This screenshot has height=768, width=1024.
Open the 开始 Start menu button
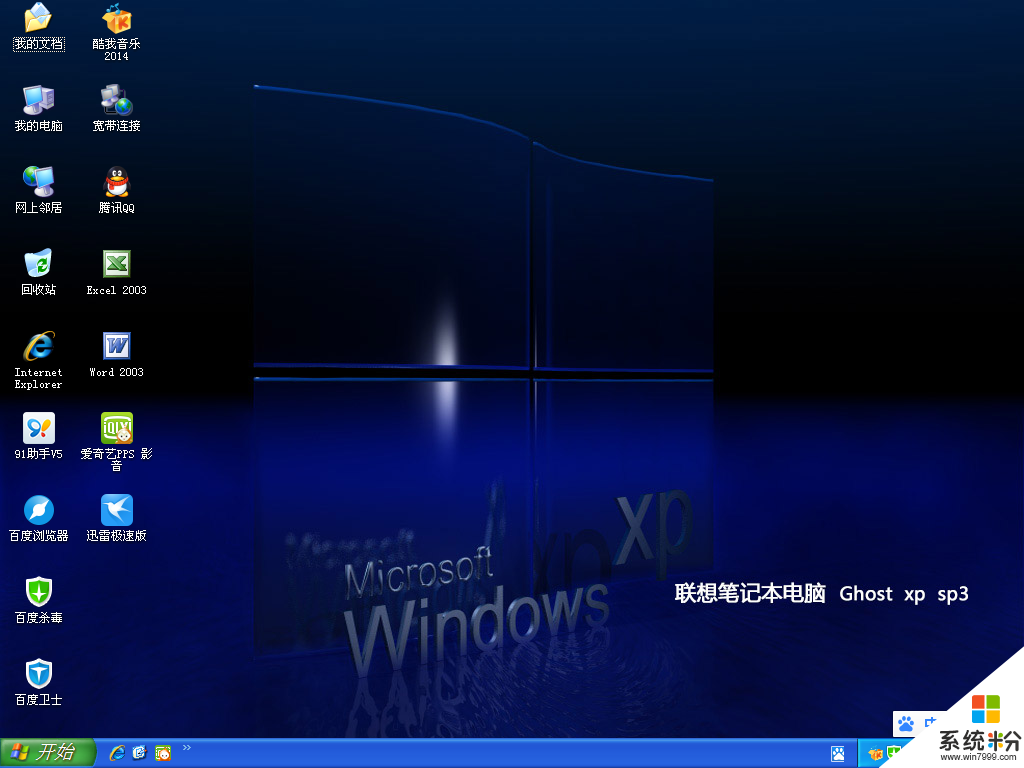pos(47,753)
